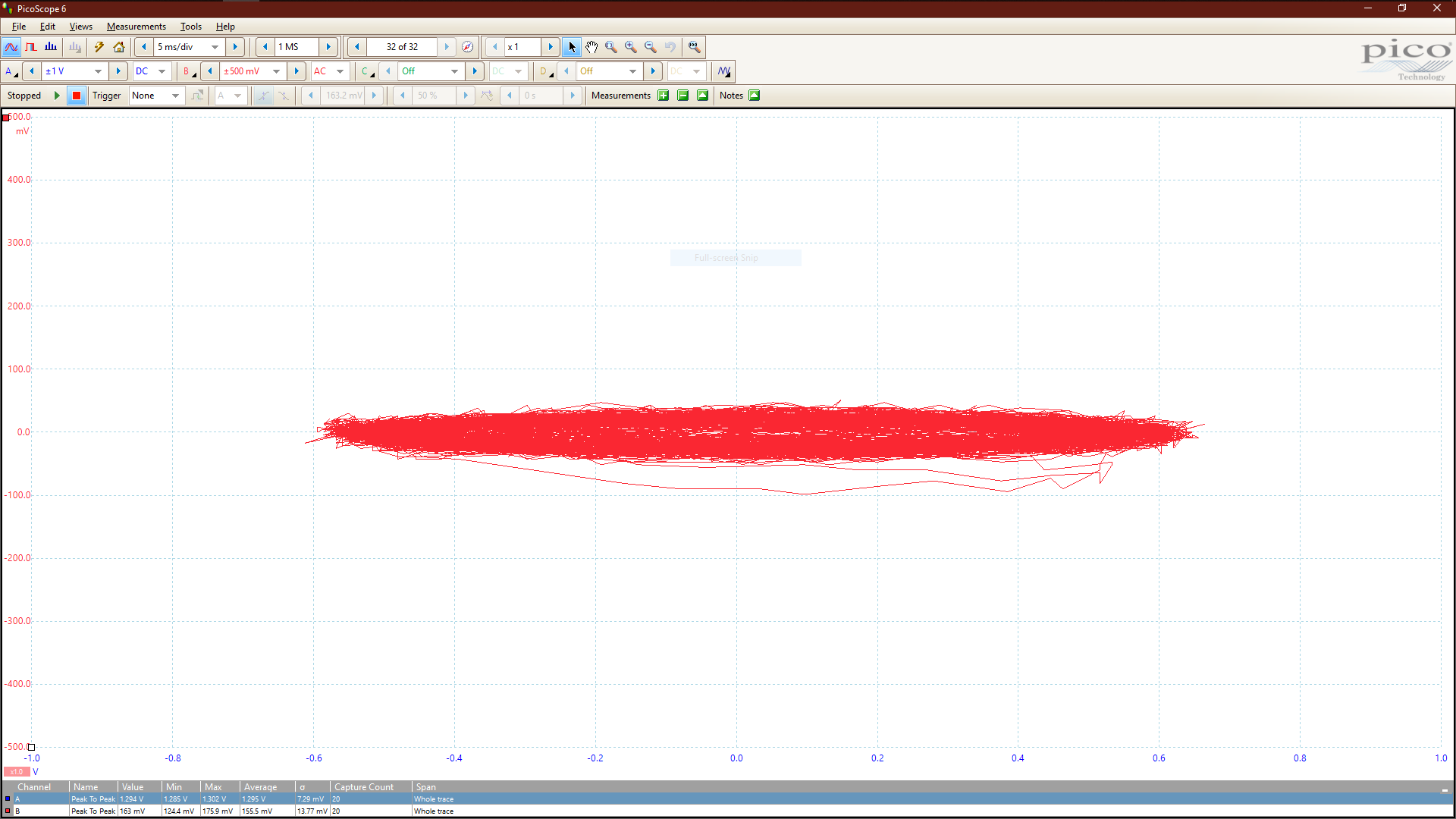The image size is (1456, 819).
Task: Click Add Measurement green plus button
Action: tap(664, 96)
